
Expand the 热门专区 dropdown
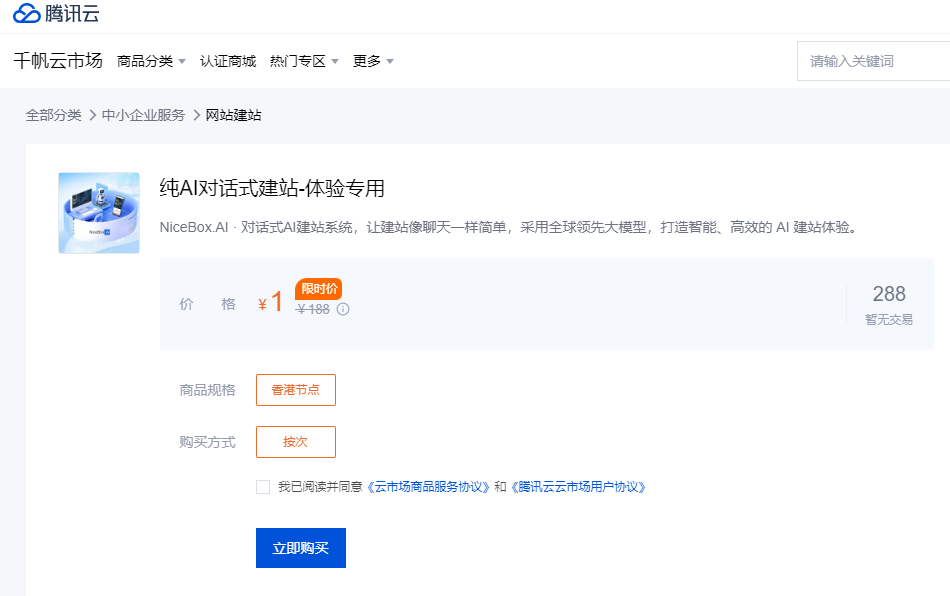(304, 61)
